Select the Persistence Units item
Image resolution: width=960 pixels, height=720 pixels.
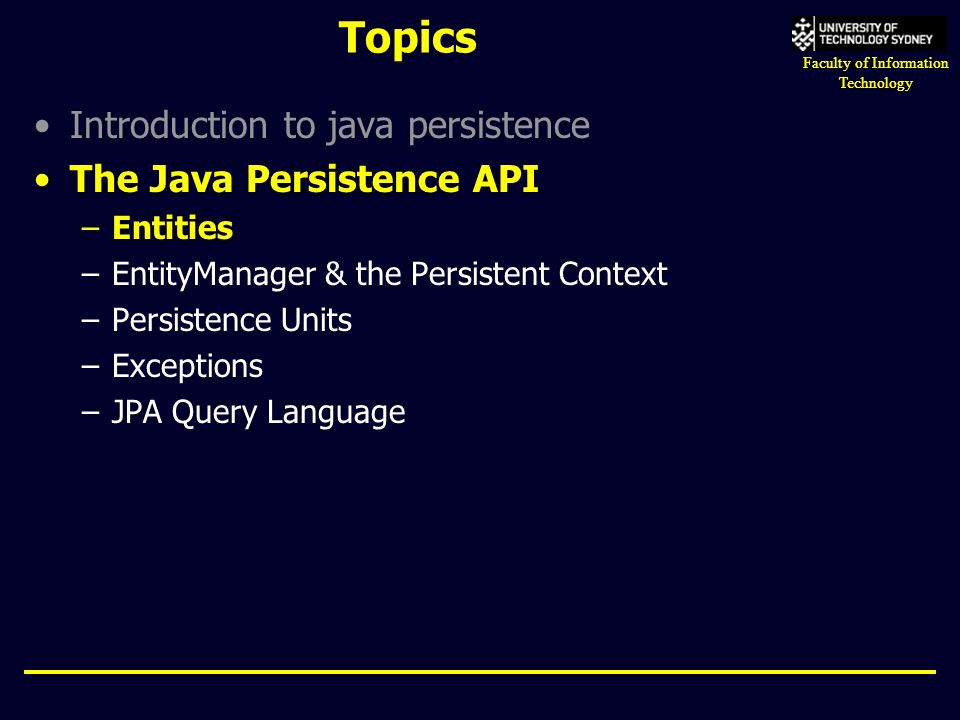(232, 320)
